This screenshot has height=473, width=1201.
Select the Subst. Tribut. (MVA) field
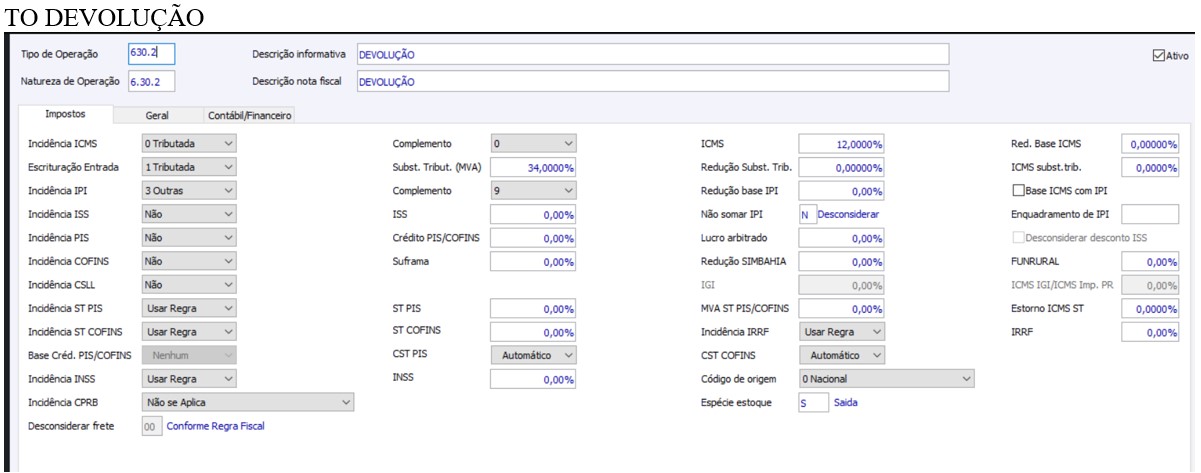pos(534,168)
